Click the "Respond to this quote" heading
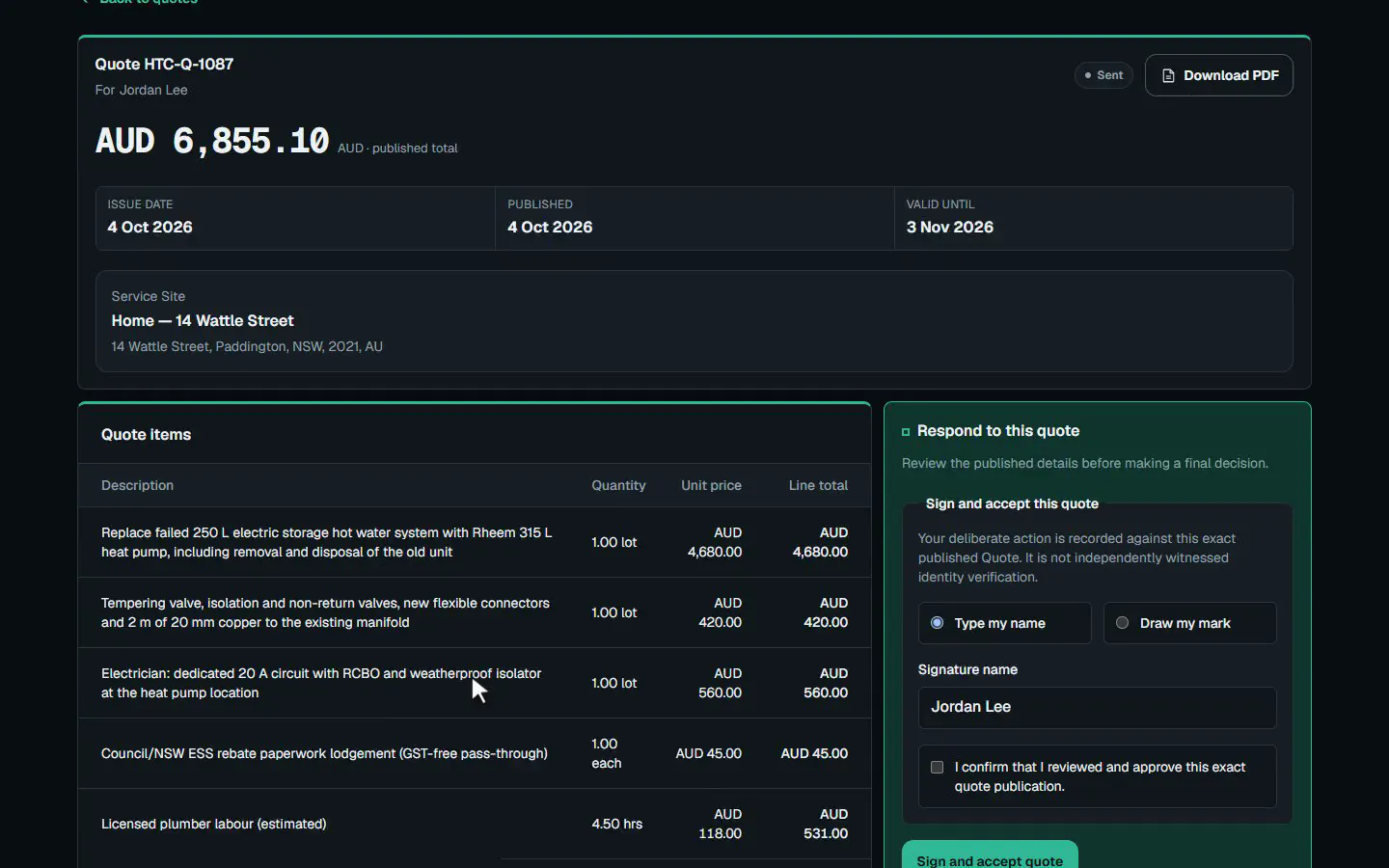The image size is (1389, 868). [998, 431]
